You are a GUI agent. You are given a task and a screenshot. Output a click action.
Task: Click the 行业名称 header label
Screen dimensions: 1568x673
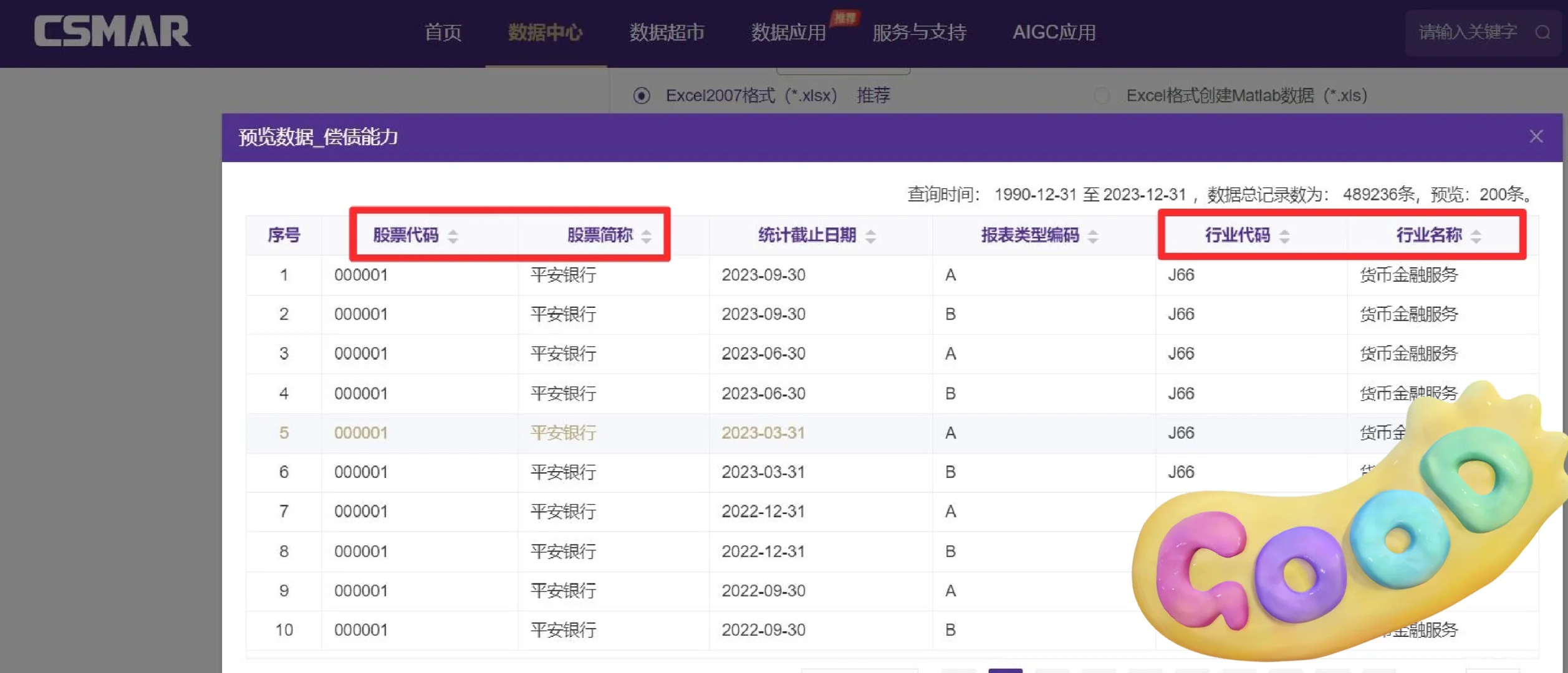(x=1429, y=235)
